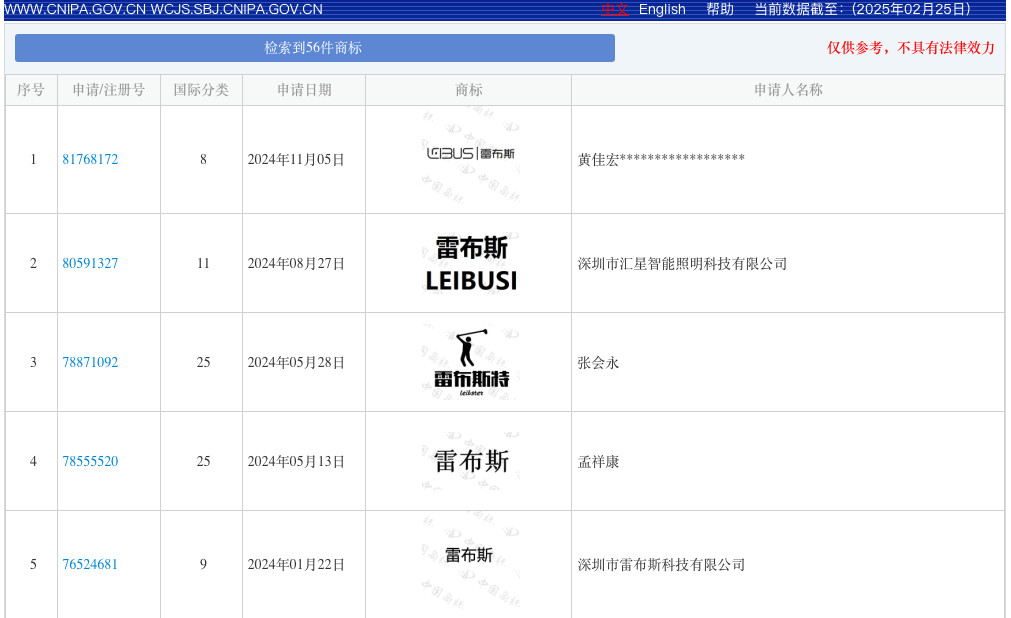Click the 申请日期 column header
The height and width of the screenshot is (618, 1011).
click(x=304, y=90)
